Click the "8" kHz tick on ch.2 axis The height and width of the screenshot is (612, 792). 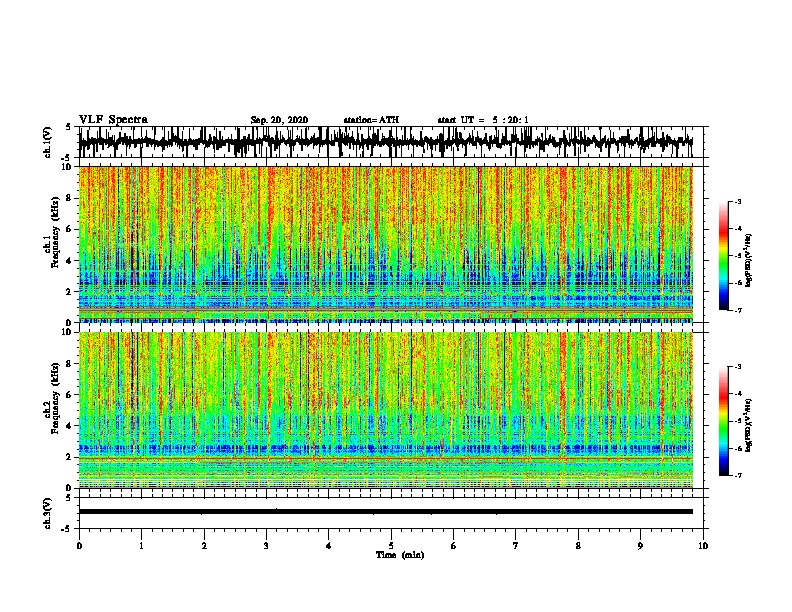coord(69,364)
